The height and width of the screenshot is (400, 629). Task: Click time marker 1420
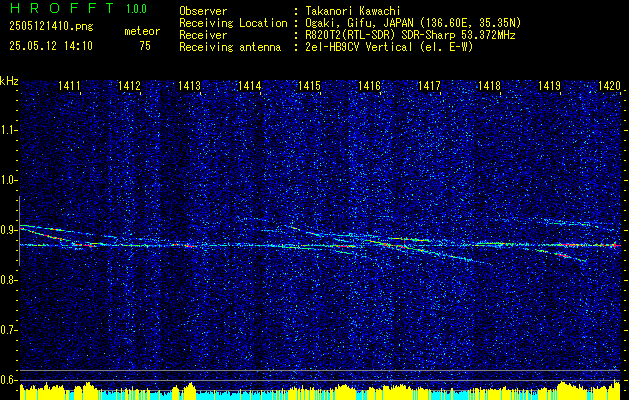[609, 85]
